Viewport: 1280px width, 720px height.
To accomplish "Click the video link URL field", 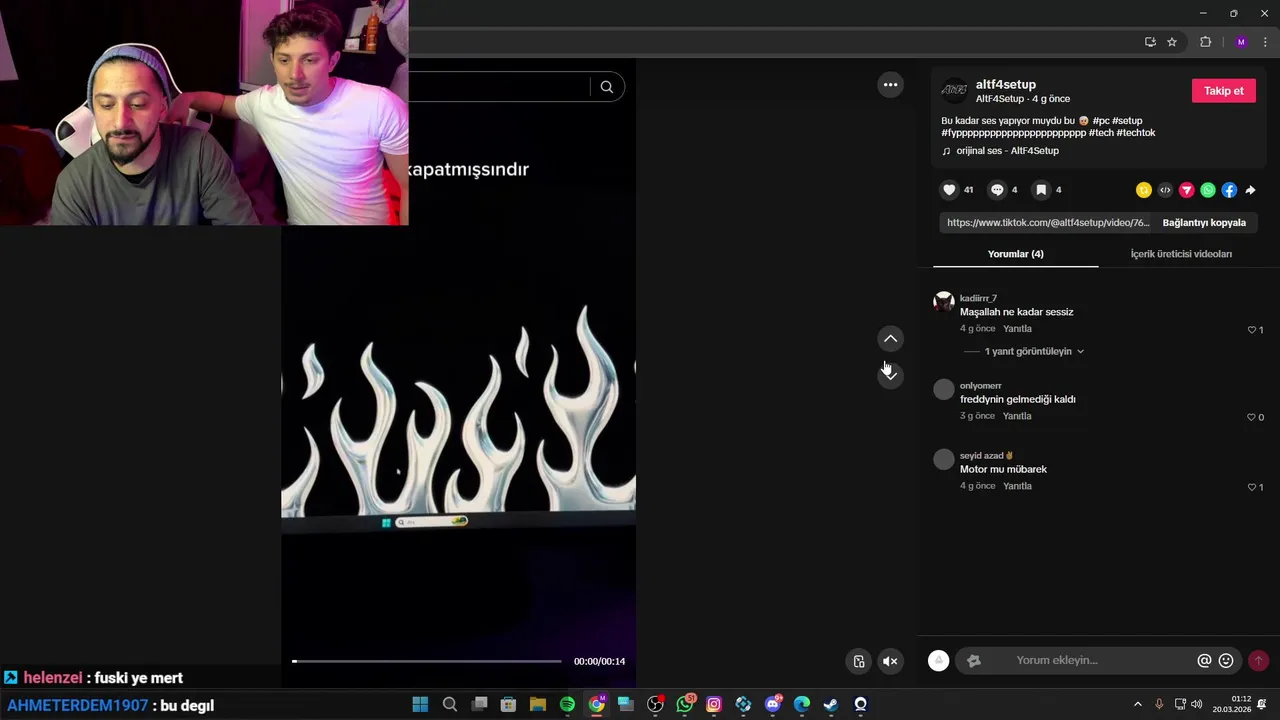I will [1047, 223].
